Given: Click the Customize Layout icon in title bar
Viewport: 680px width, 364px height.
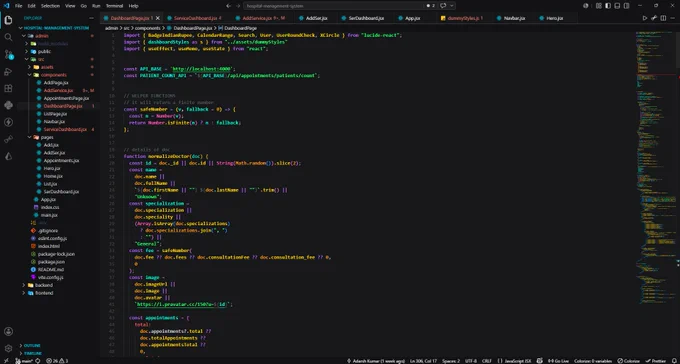Looking at the screenshot, I should [x=598, y=6].
